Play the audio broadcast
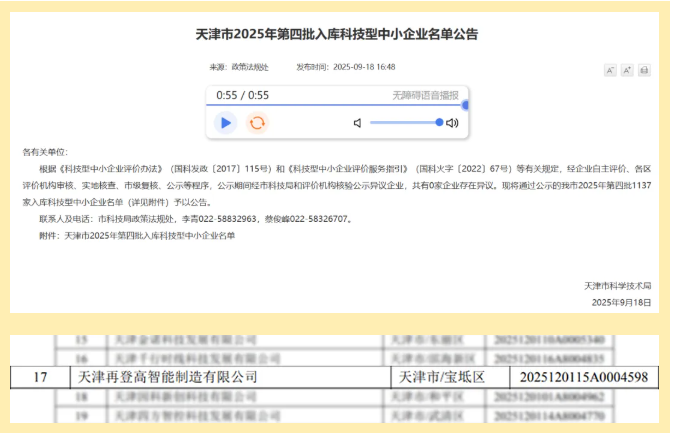 tap(226, 123)
